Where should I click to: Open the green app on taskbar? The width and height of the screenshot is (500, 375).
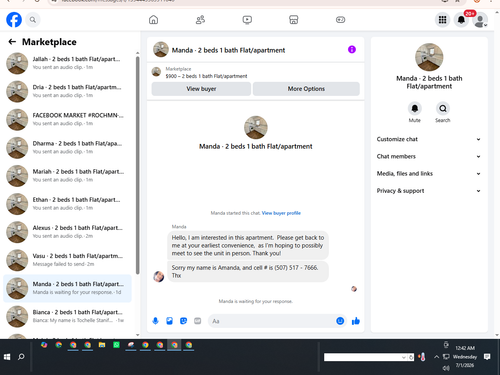pyautogui.click(x=116, y=345)
